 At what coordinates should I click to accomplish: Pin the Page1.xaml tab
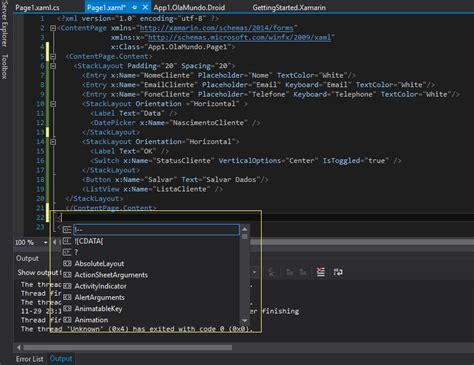click(134, 7)
